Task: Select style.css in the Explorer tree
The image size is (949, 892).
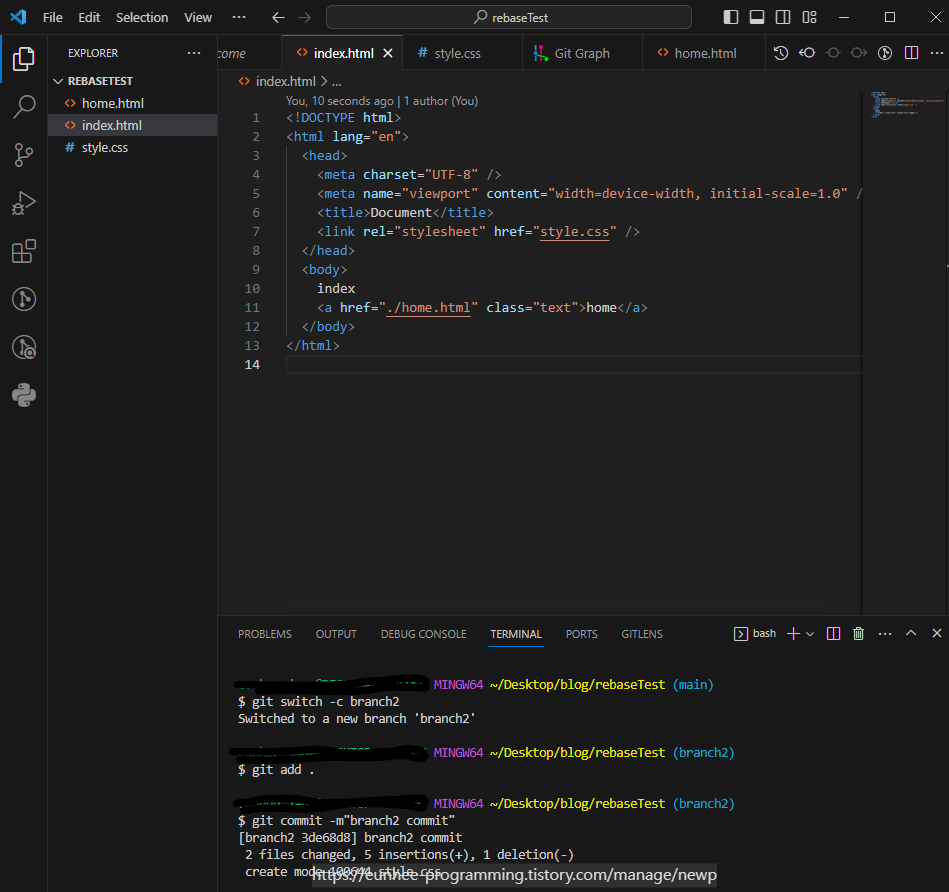Action: pos(104,147)
